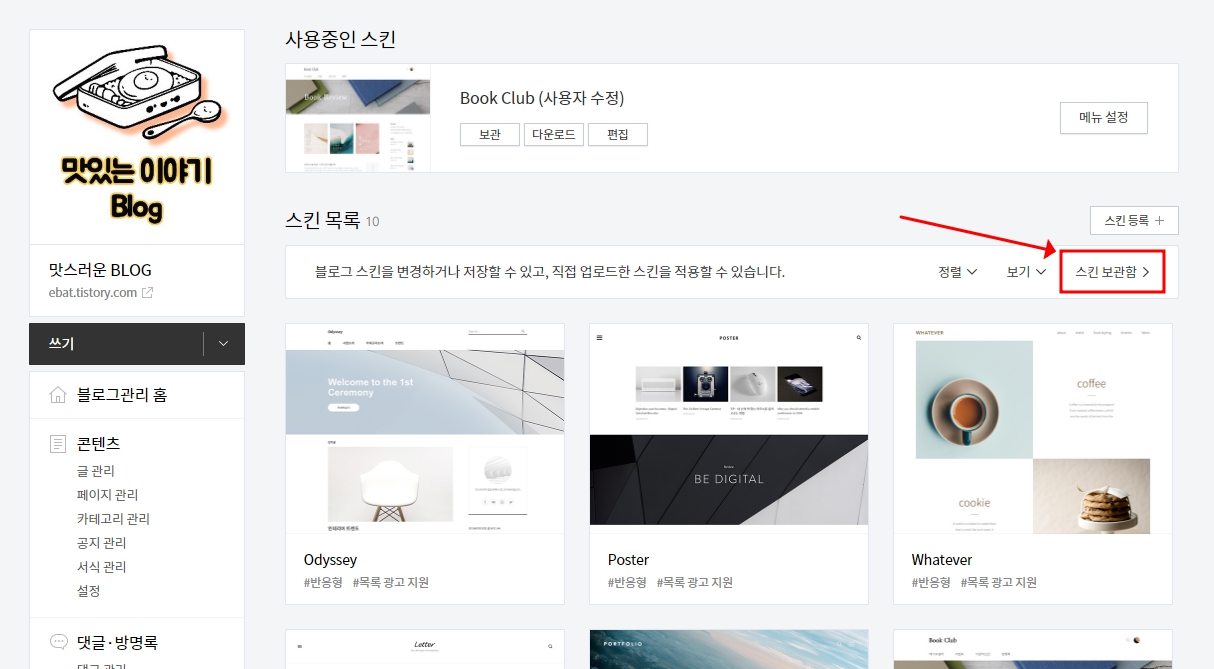
Task: Click the Odyssey skin name
Action: coord(330,560)
